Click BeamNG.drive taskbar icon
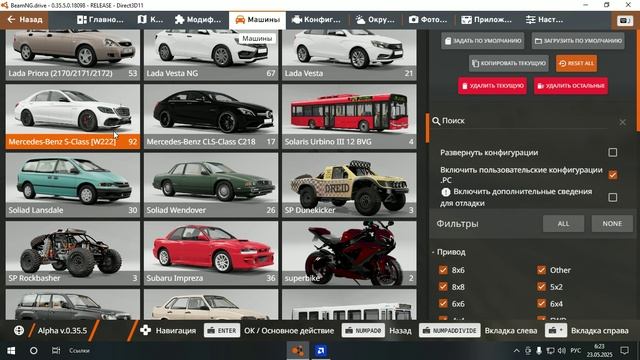Viewport: 640px width, 360px height. tap(298, 351)
